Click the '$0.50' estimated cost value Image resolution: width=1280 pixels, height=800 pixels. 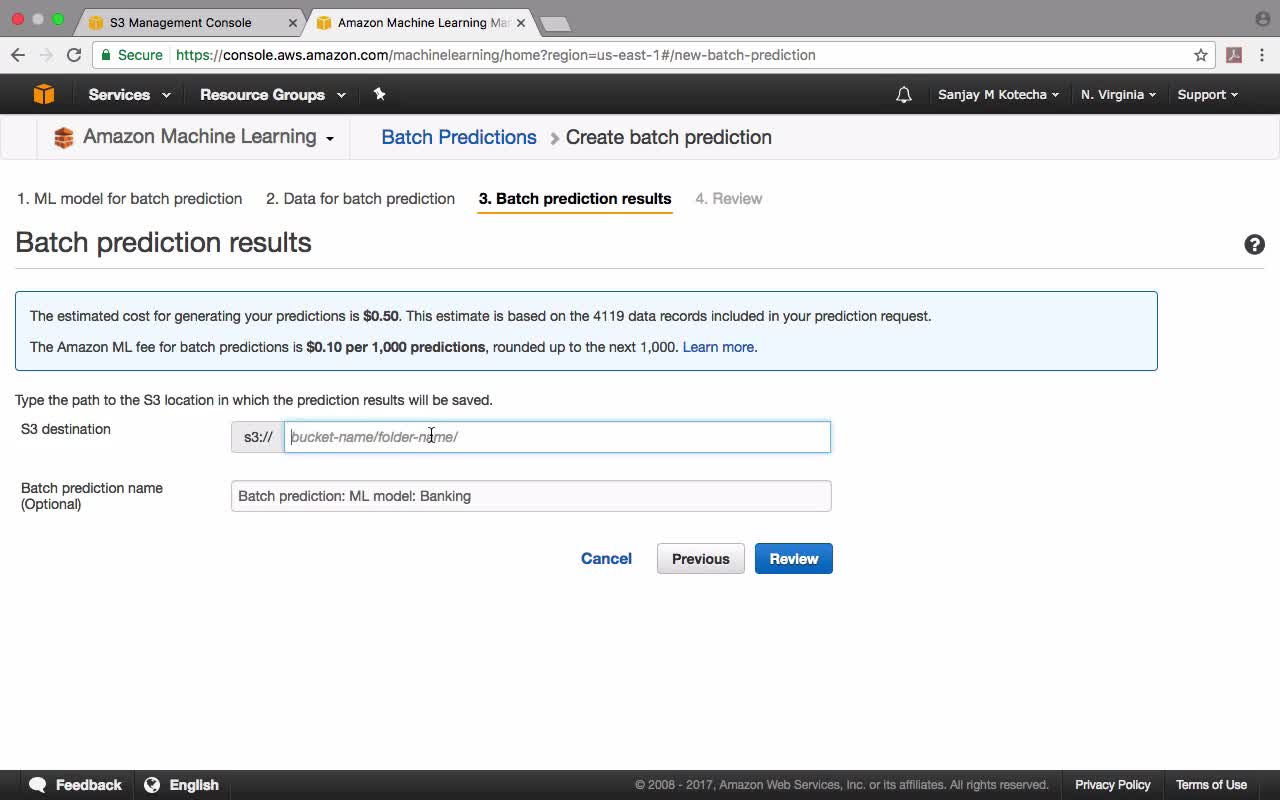[381, 316]
